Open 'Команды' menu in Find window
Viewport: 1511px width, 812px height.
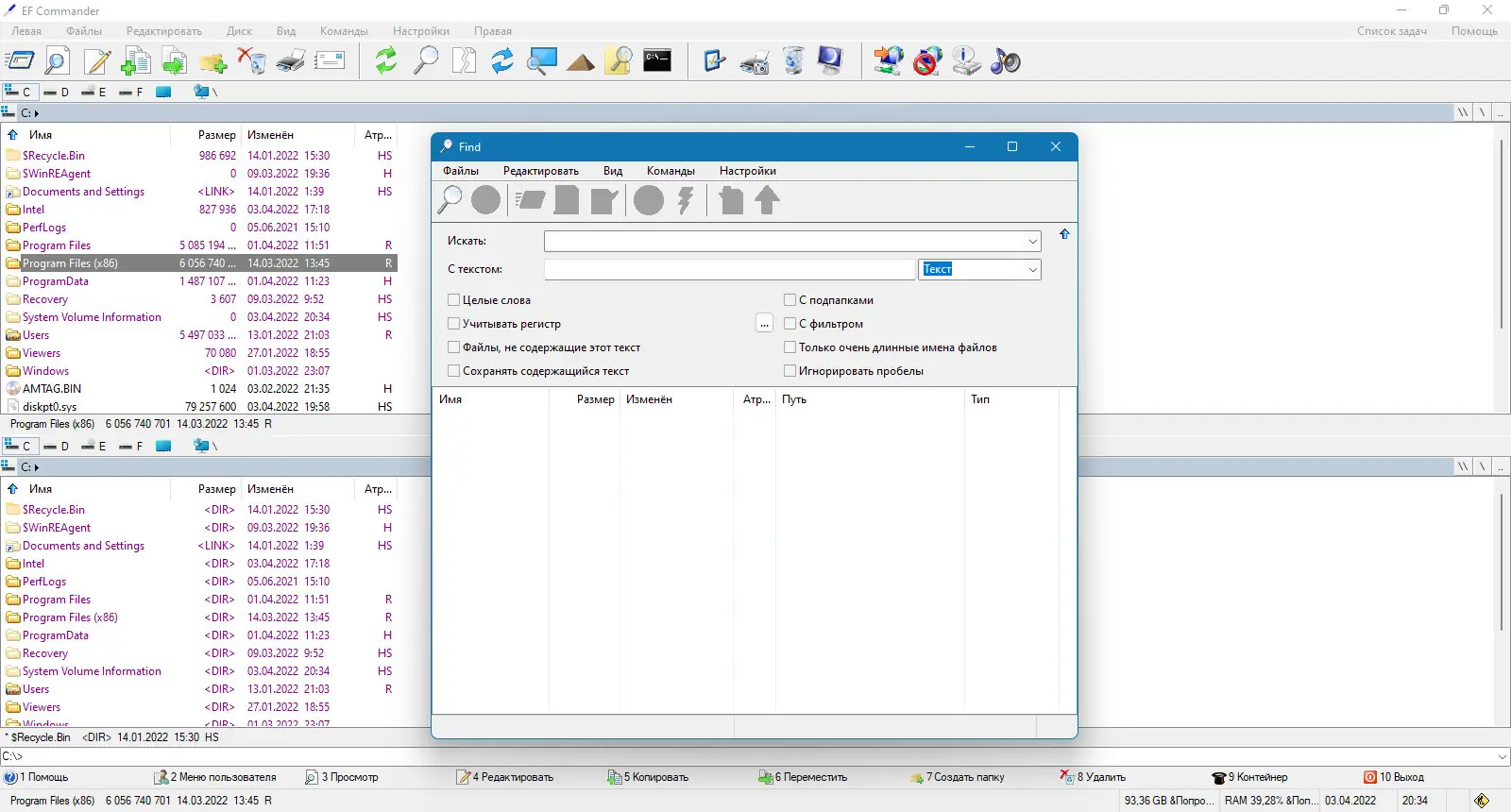[671, 171]
